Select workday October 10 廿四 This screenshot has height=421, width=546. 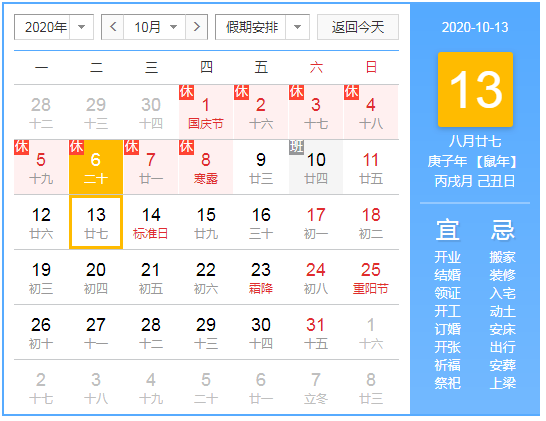point(316,167)
